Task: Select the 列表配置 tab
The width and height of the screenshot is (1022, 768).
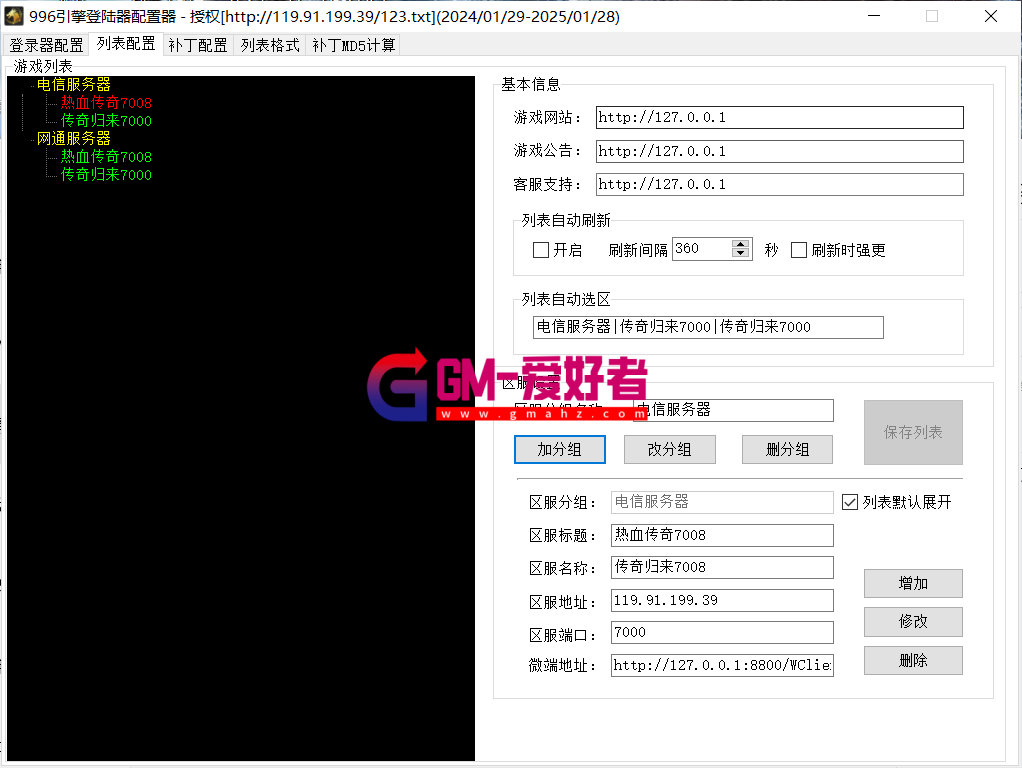Action: 126,44
